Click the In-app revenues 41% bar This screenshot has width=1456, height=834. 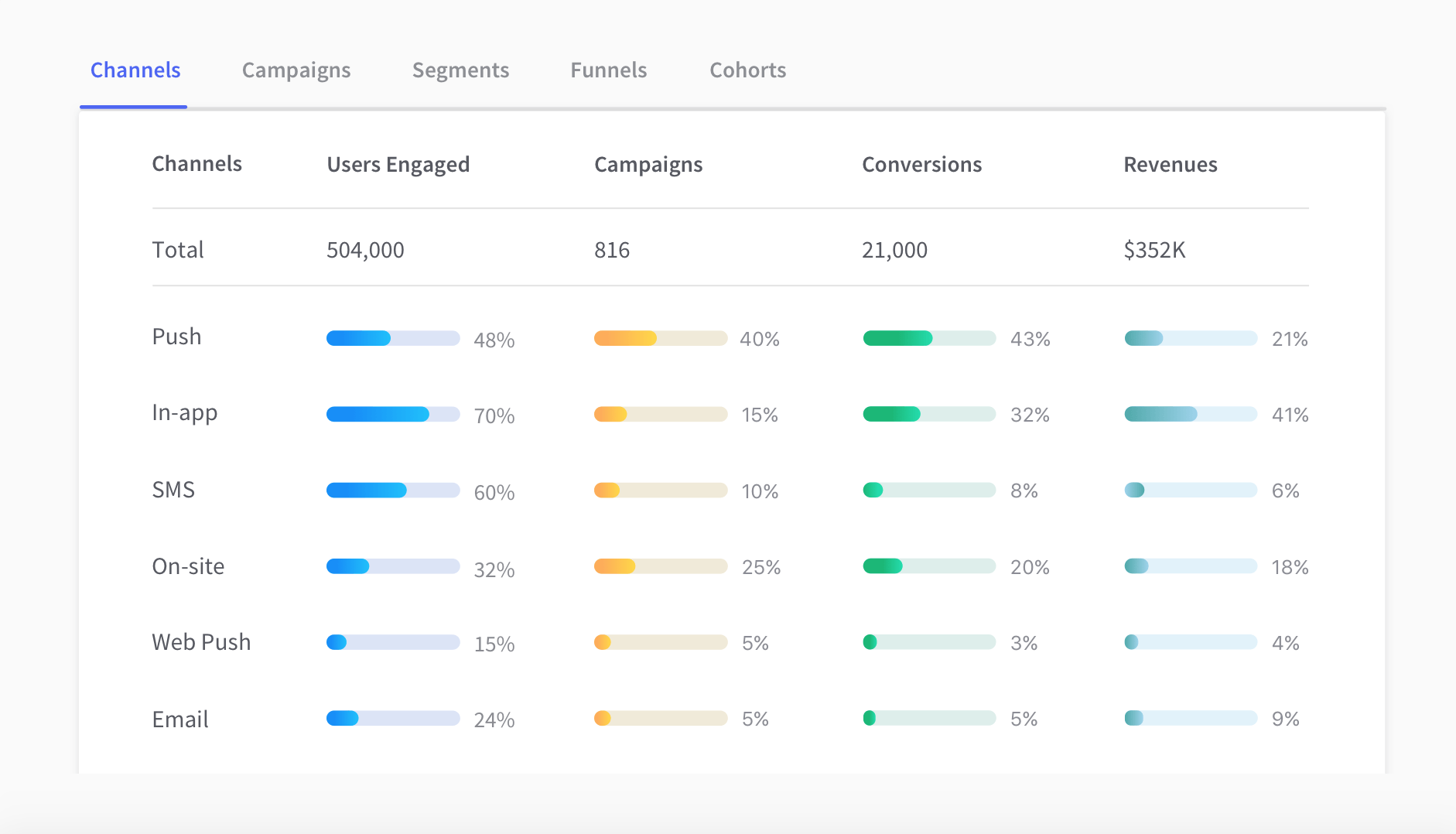point(1190,415)
